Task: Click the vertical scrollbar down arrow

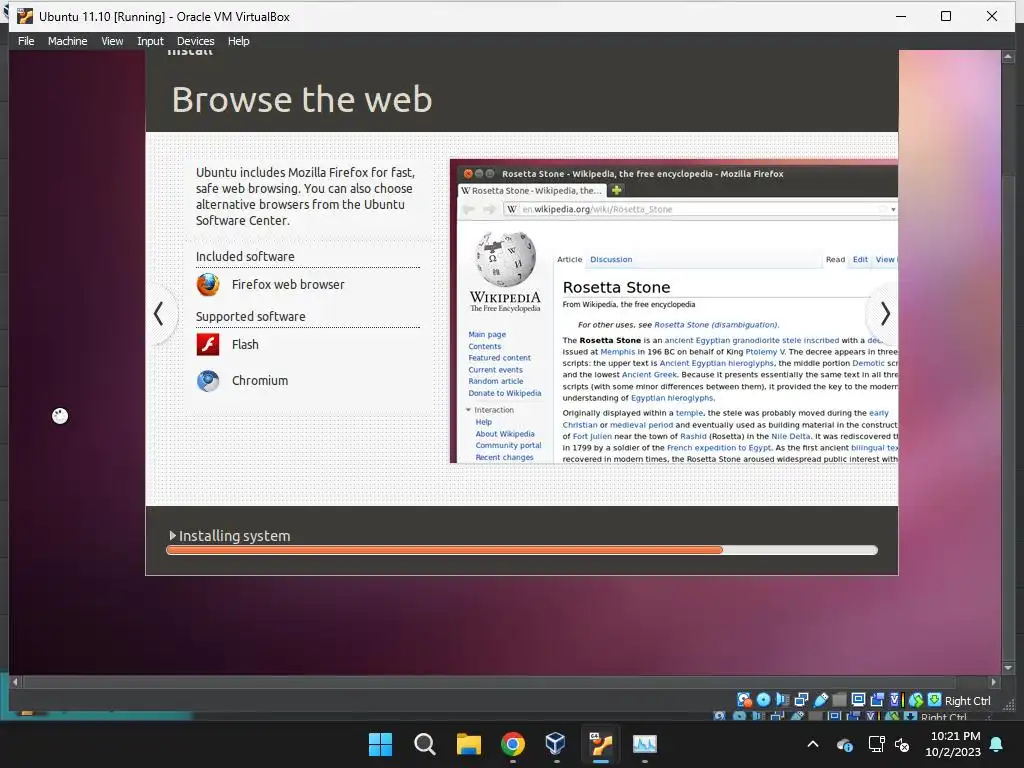Action: click(1008, 668)
